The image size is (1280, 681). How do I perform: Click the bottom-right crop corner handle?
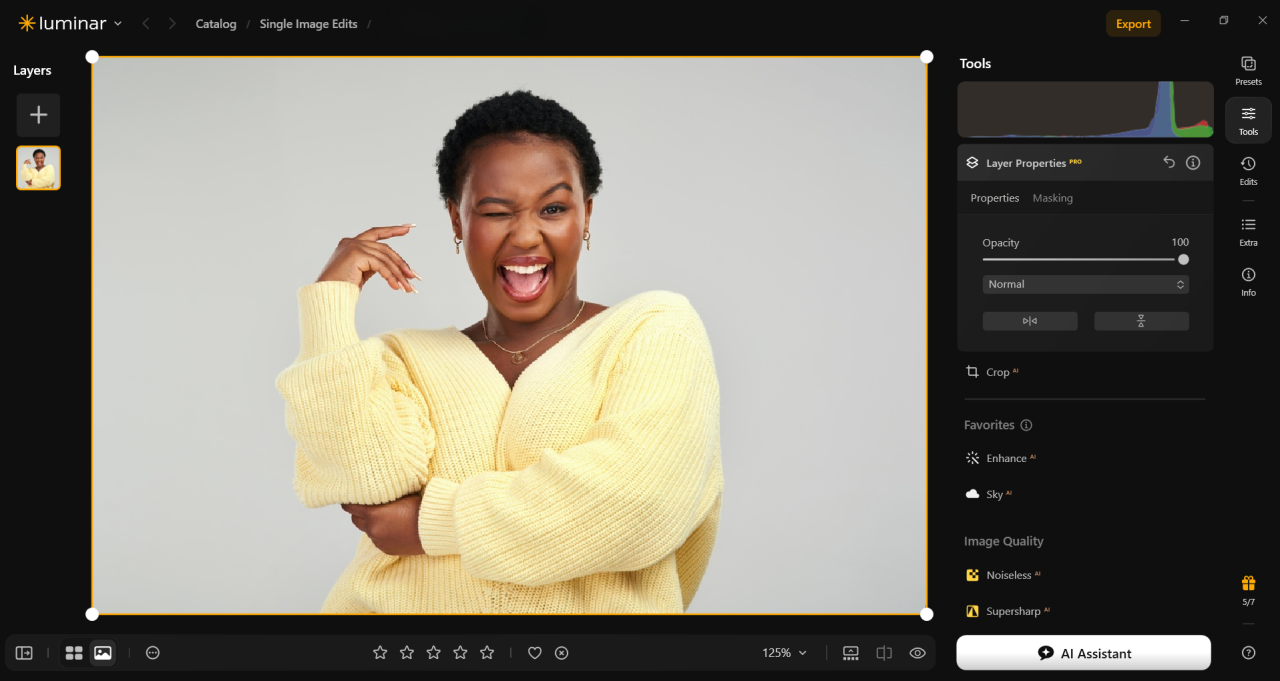926,614
